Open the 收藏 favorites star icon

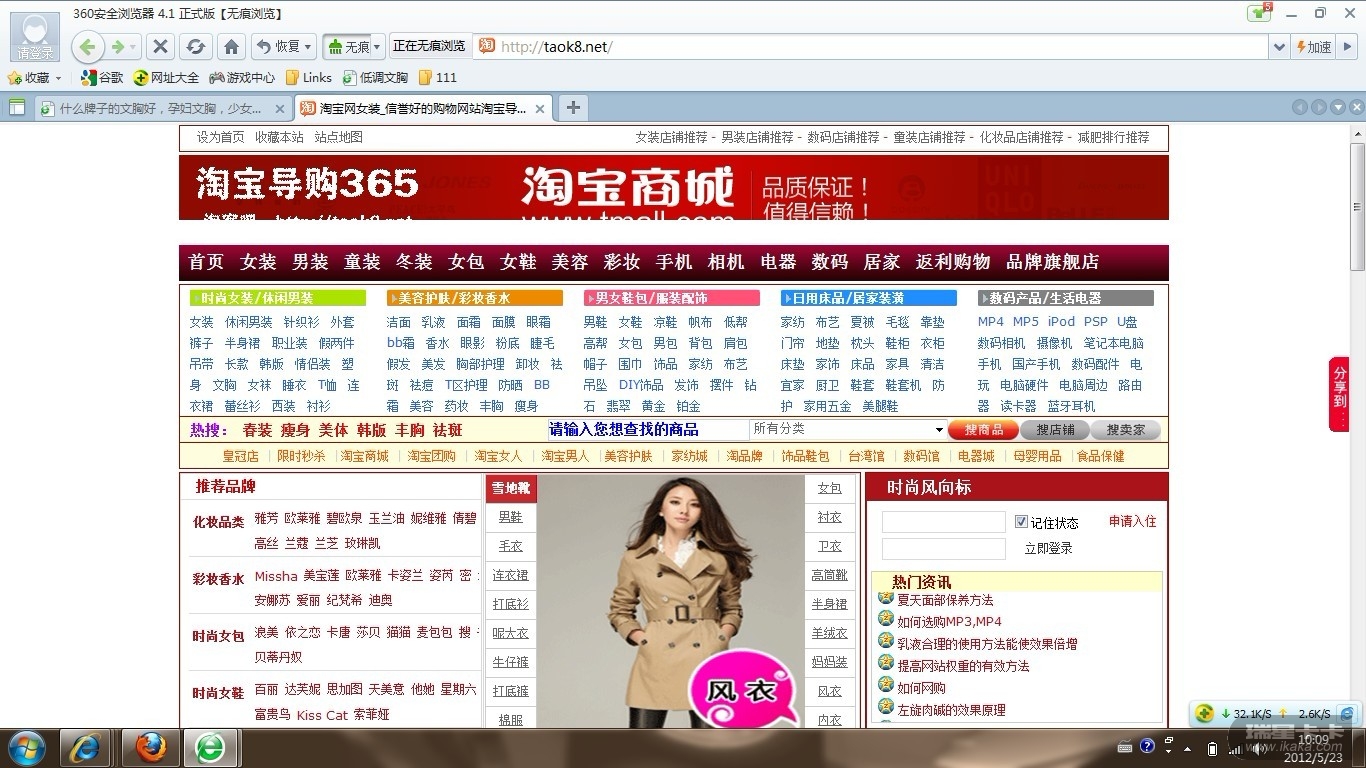[x=15, y=77]
